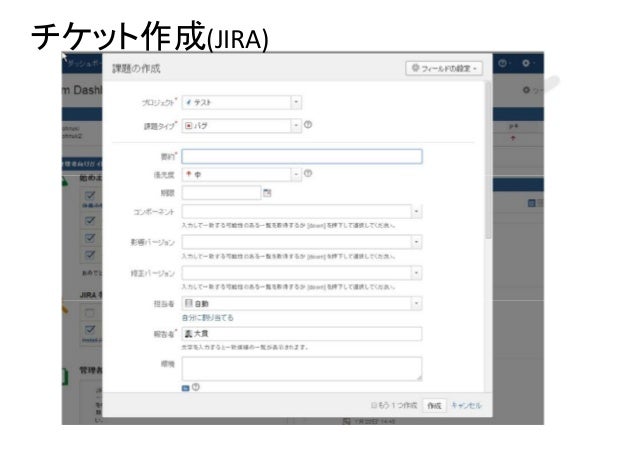638x451 pixels.
Task: Click the help icon in top navigation bar
Action: pyautogui.click(x=503, y=63)
